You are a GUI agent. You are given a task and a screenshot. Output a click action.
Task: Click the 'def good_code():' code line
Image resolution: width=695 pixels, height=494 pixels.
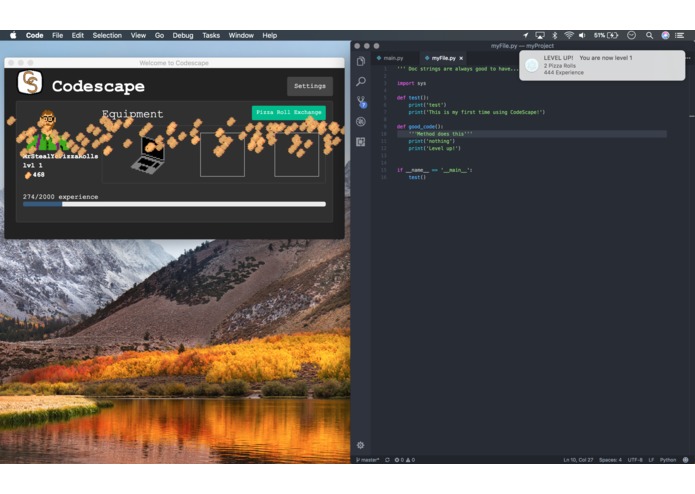tap(420, 127)
